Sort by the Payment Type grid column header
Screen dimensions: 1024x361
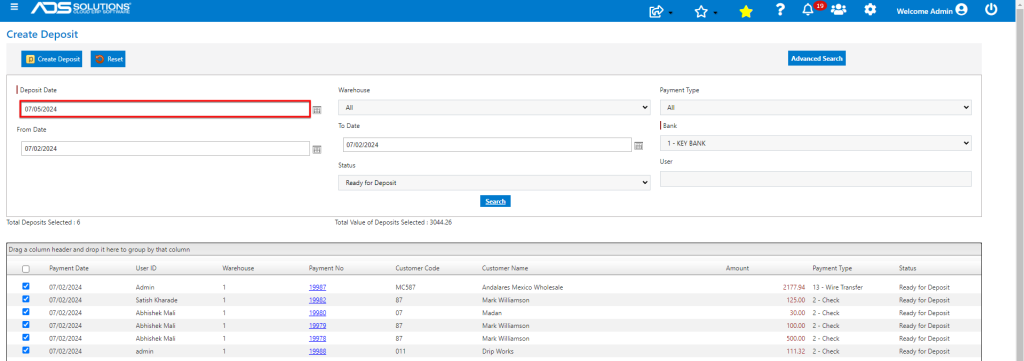[832, 268]
